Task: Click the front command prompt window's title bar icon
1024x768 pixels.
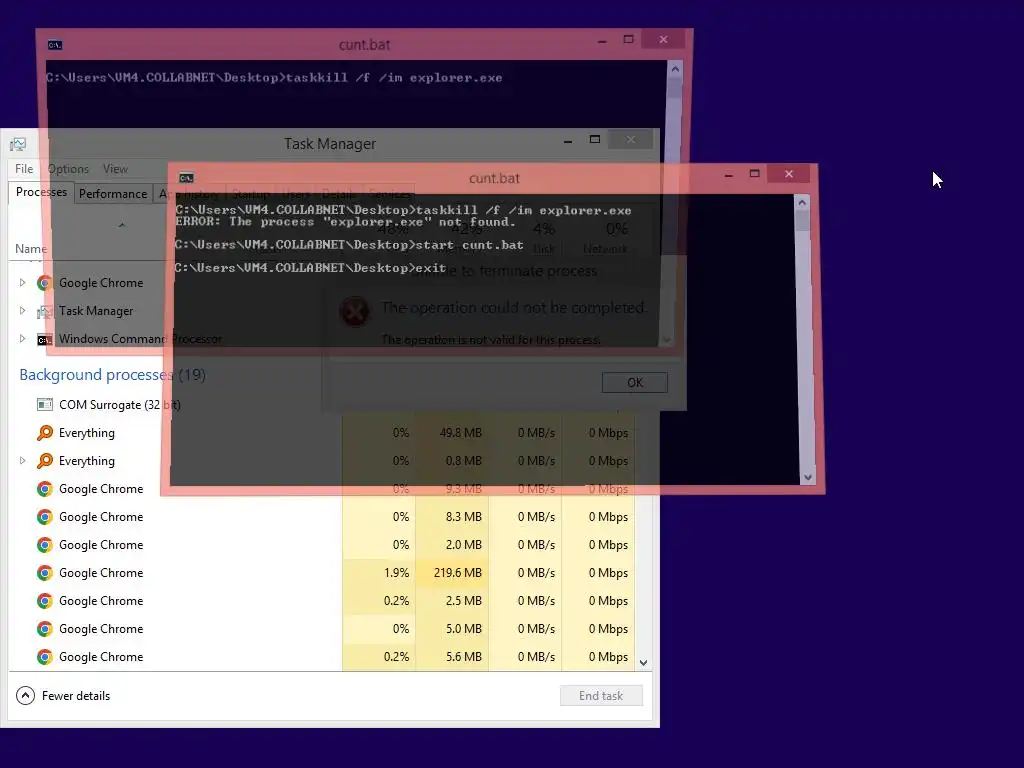Action: (x=186, y=178)
